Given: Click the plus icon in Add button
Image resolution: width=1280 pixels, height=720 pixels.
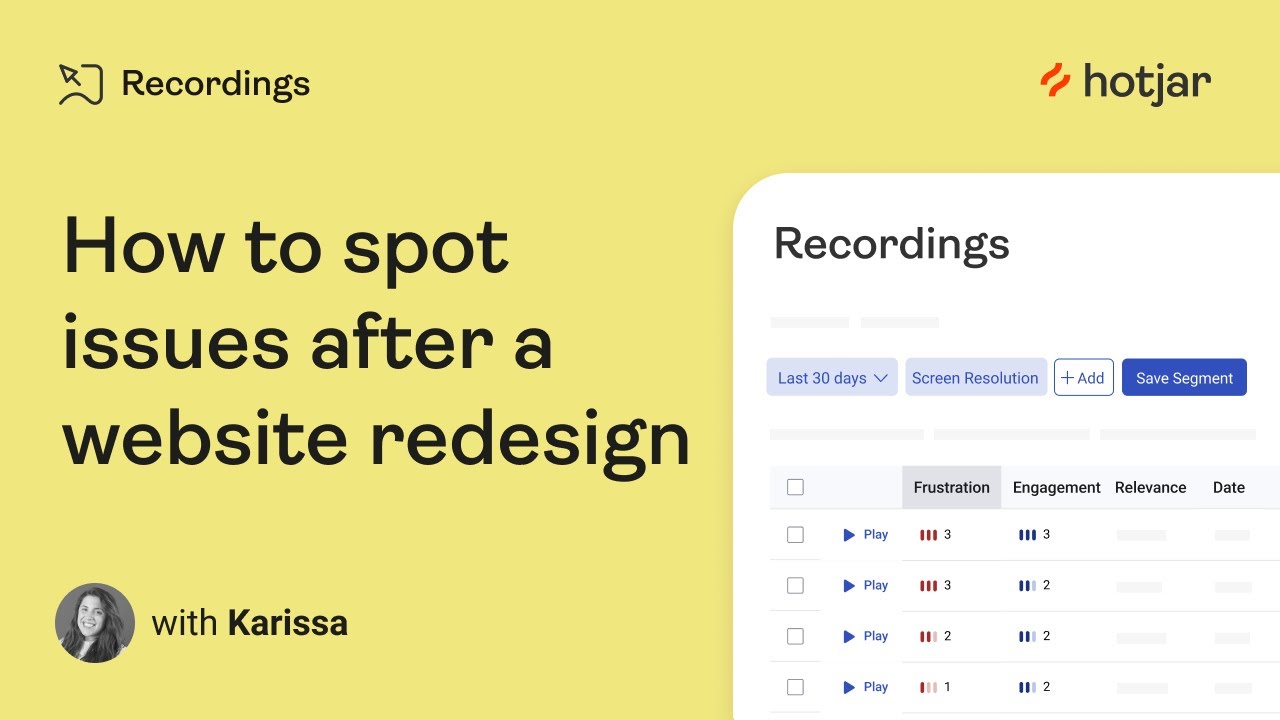Looking at the screenshot, I should [x=1067, y=378].
